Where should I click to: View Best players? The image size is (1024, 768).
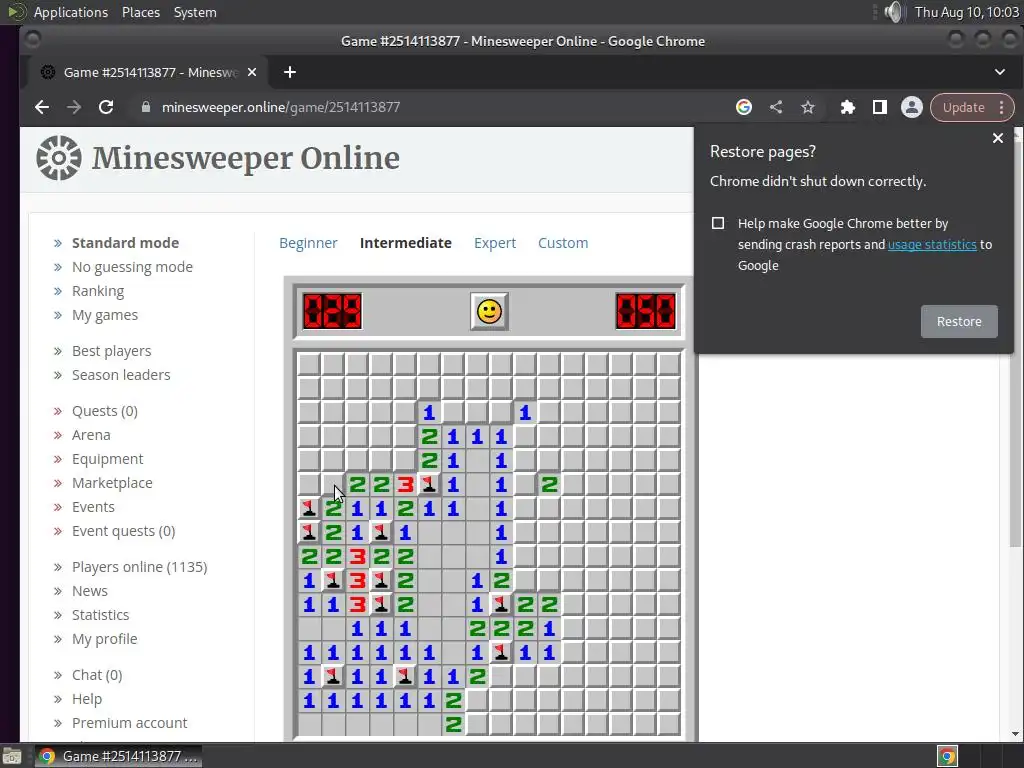click(112, 351)
